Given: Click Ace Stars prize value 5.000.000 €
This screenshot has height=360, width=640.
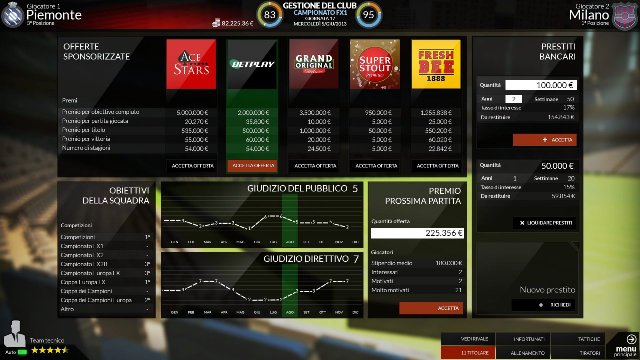Looking at the screenshot, I should pyautogui.click(x=192, y=112).
